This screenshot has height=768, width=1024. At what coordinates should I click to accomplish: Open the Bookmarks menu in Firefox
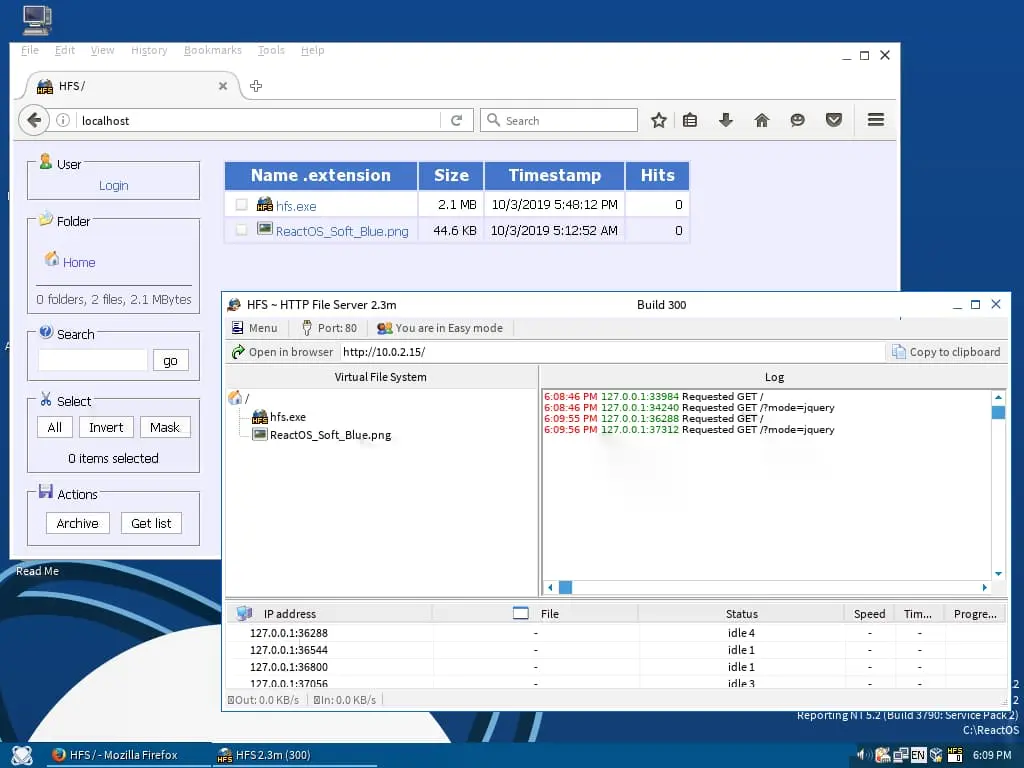pos(212,50)
